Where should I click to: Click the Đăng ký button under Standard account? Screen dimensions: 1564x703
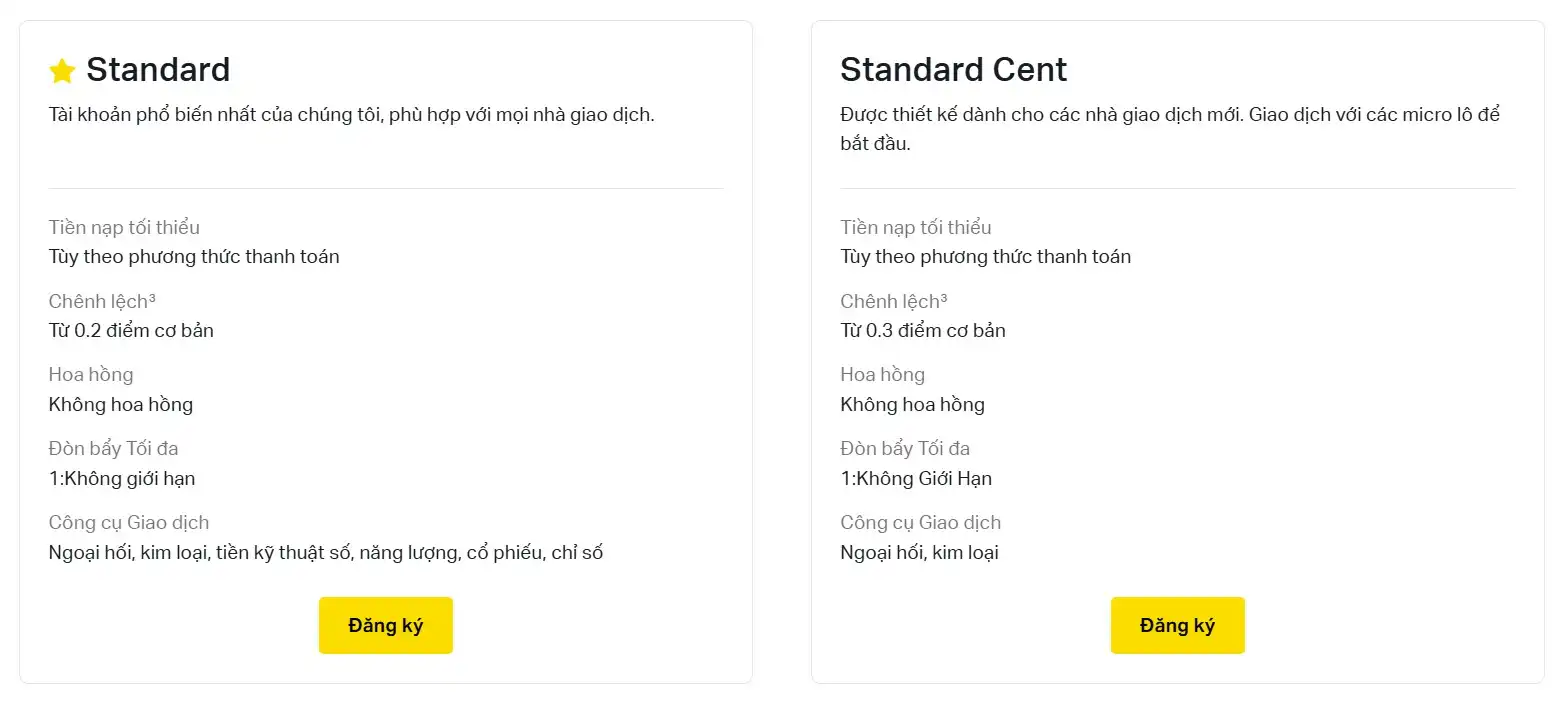coord(386,626)
